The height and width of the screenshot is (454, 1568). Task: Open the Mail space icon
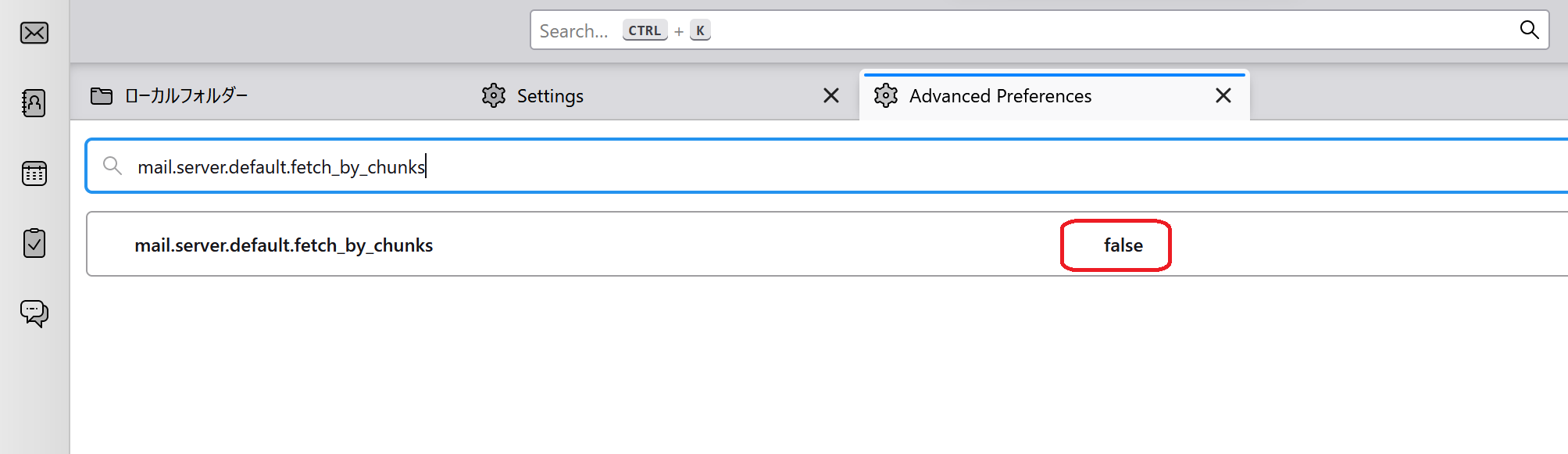tap(34, 33)
